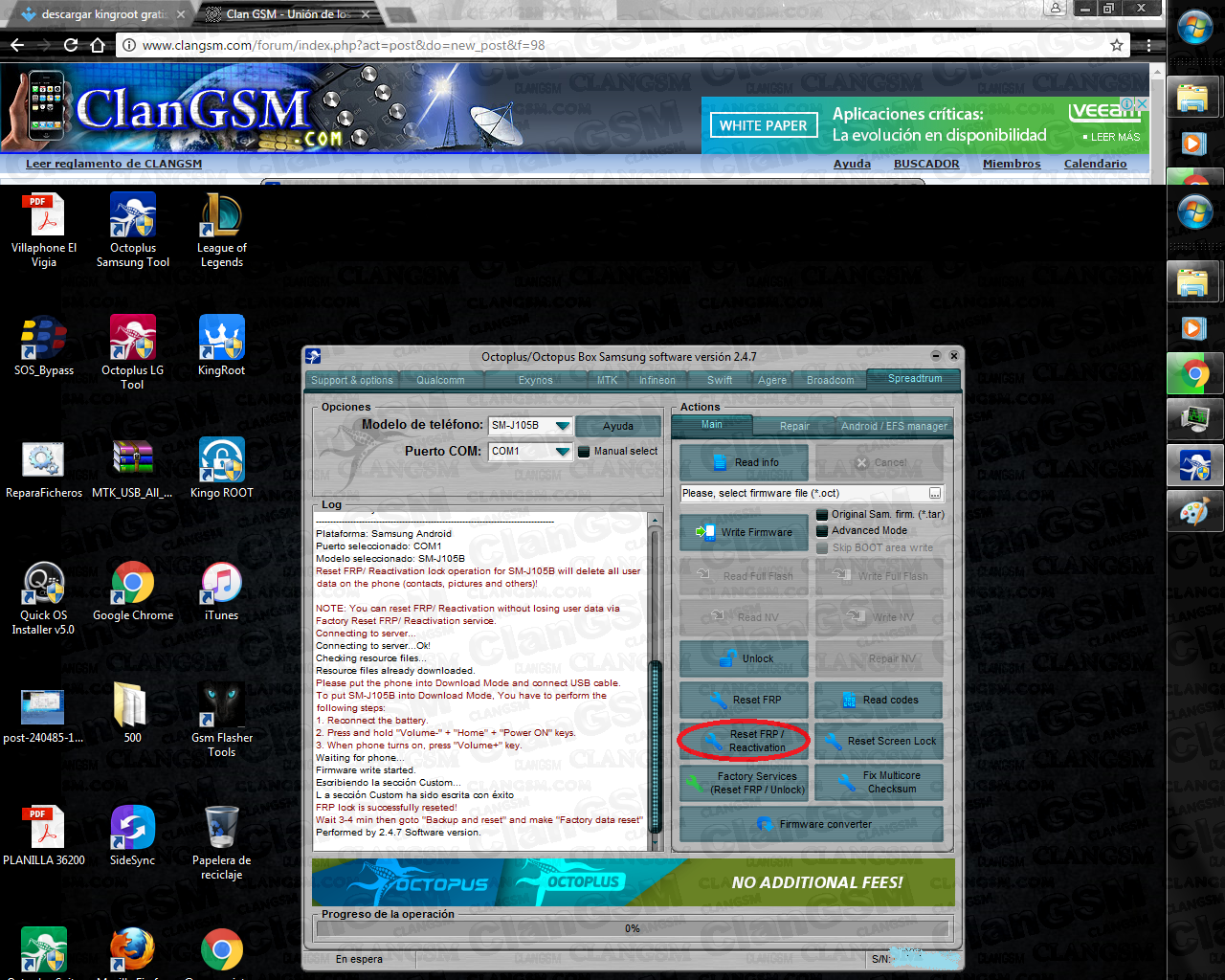Select the Spreadtrum platform tab
Image resolution: width=1225 pixels, height=980 pixels.
[915, 378]
